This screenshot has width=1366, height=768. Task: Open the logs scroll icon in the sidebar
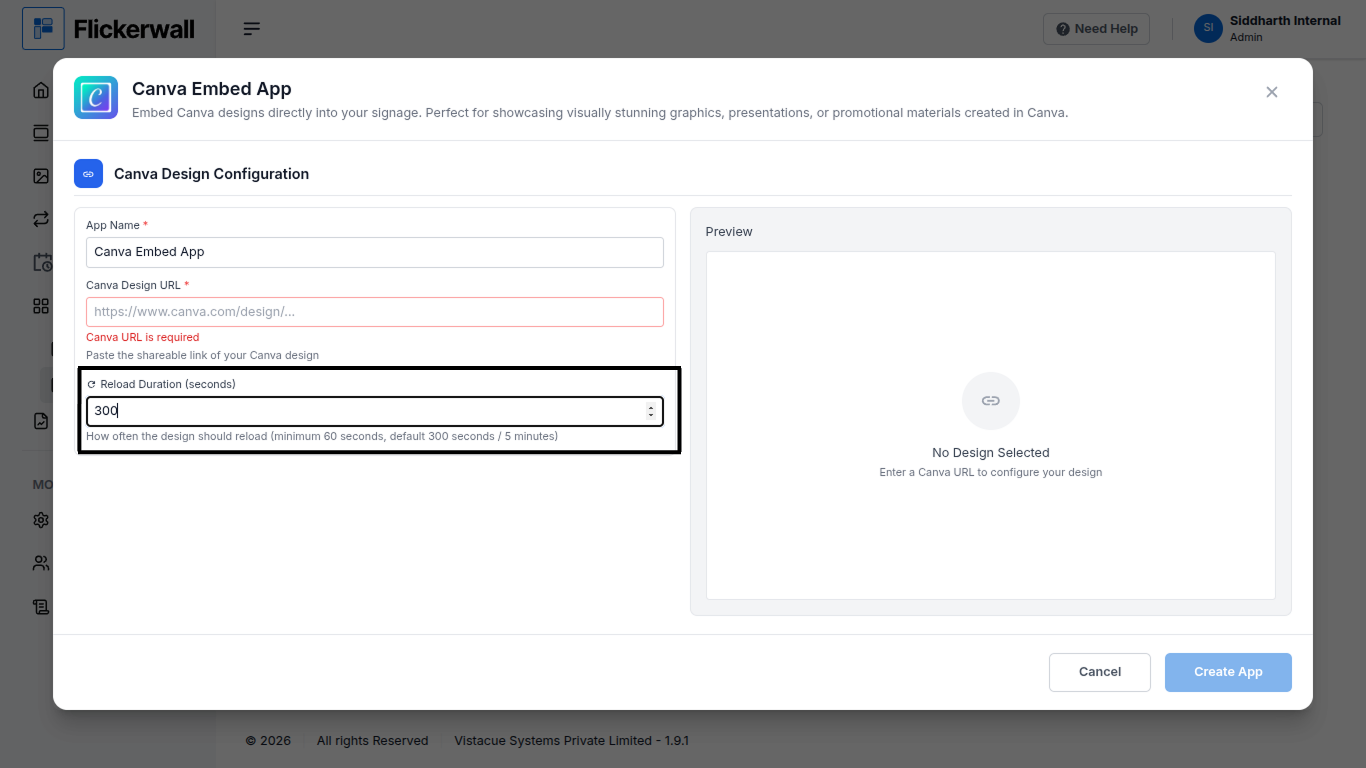pos(41,606)
